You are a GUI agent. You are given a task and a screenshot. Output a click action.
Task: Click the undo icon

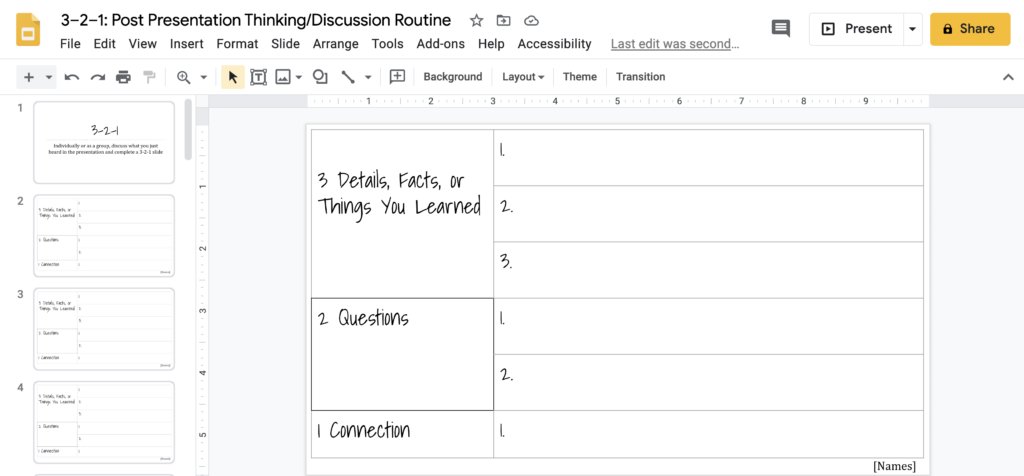(72, 77)
